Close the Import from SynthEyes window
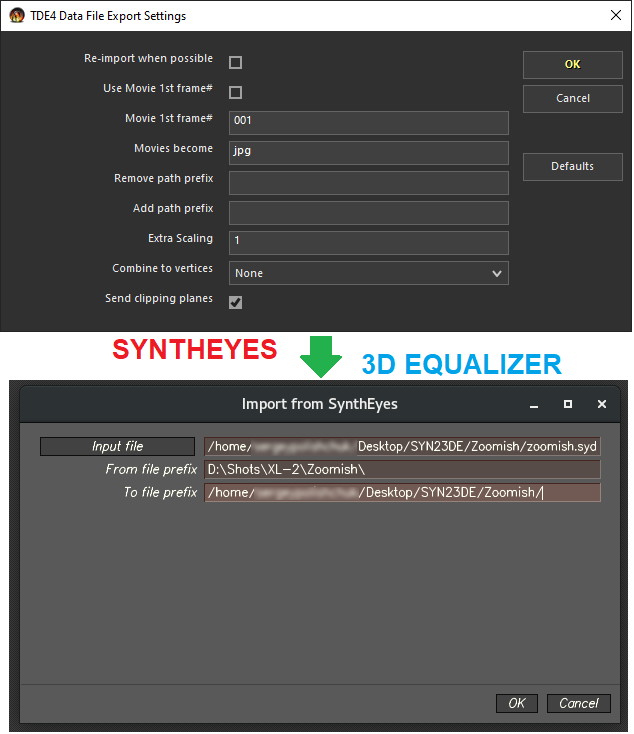Viewport: 634px width, 734px height. 602,404
